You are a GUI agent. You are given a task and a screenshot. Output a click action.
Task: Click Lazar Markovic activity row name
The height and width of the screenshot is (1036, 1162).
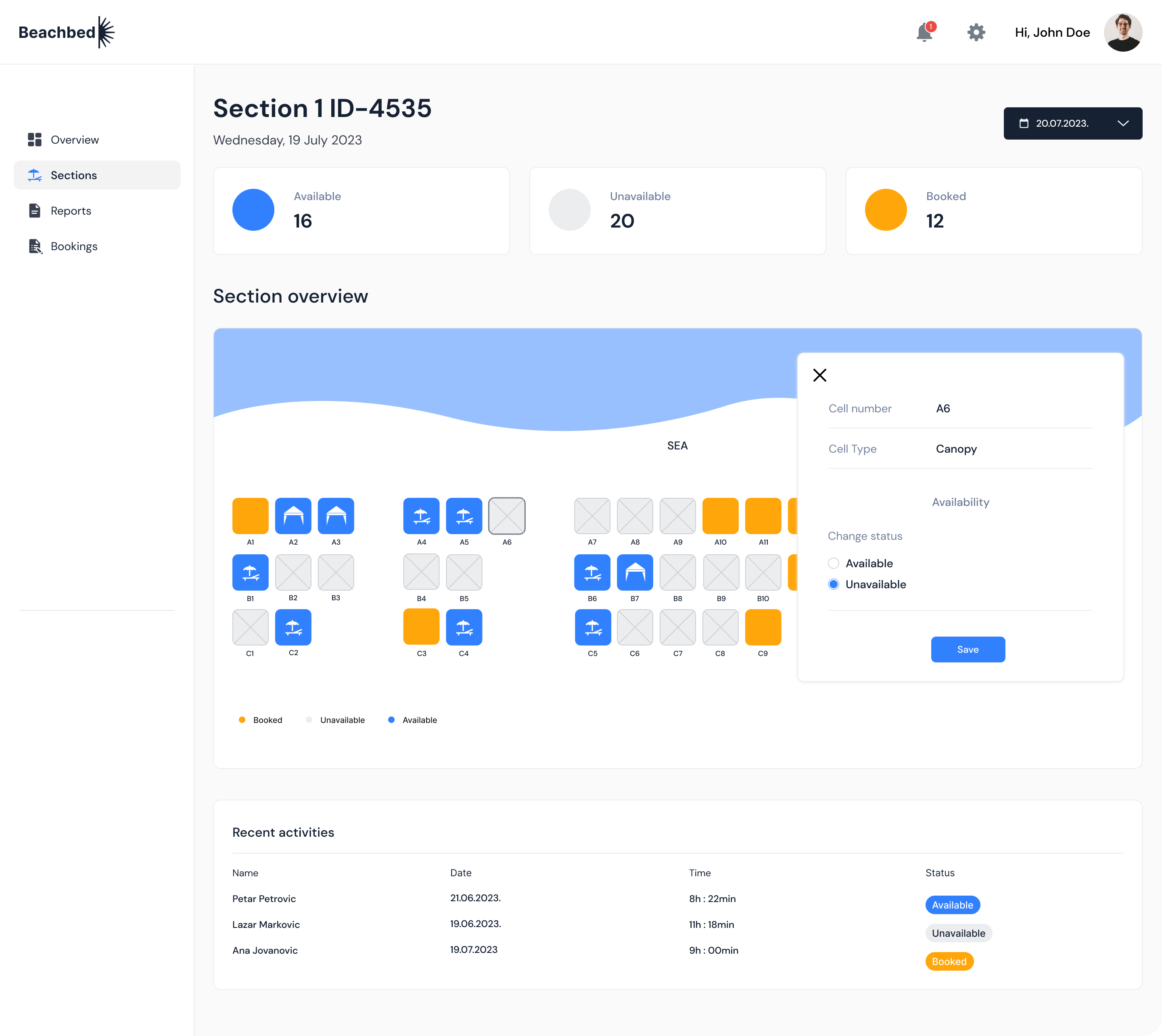(266, 924)
